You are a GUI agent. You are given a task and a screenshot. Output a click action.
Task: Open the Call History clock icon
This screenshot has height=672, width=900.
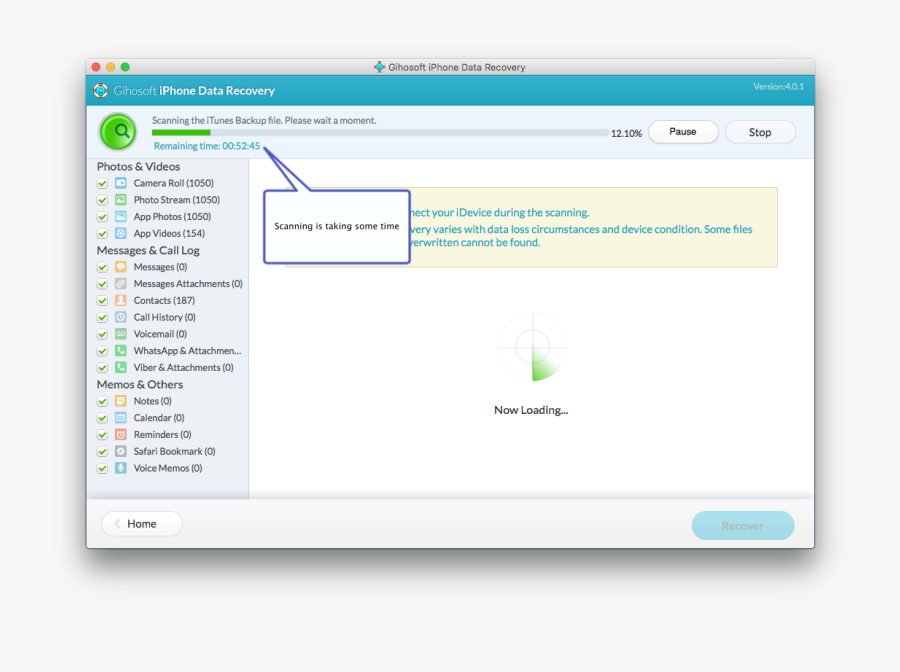click(x=122, y=317)
